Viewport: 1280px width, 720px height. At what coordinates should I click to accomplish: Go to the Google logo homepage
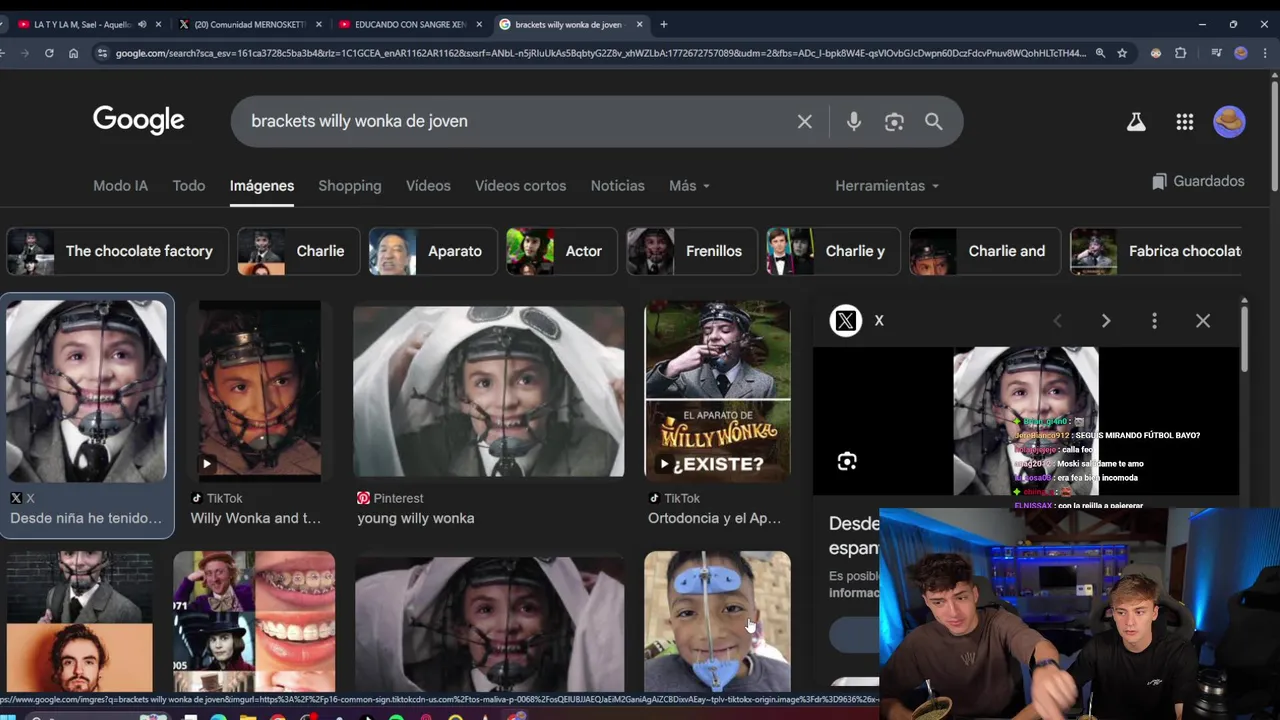tap(139, 120)
